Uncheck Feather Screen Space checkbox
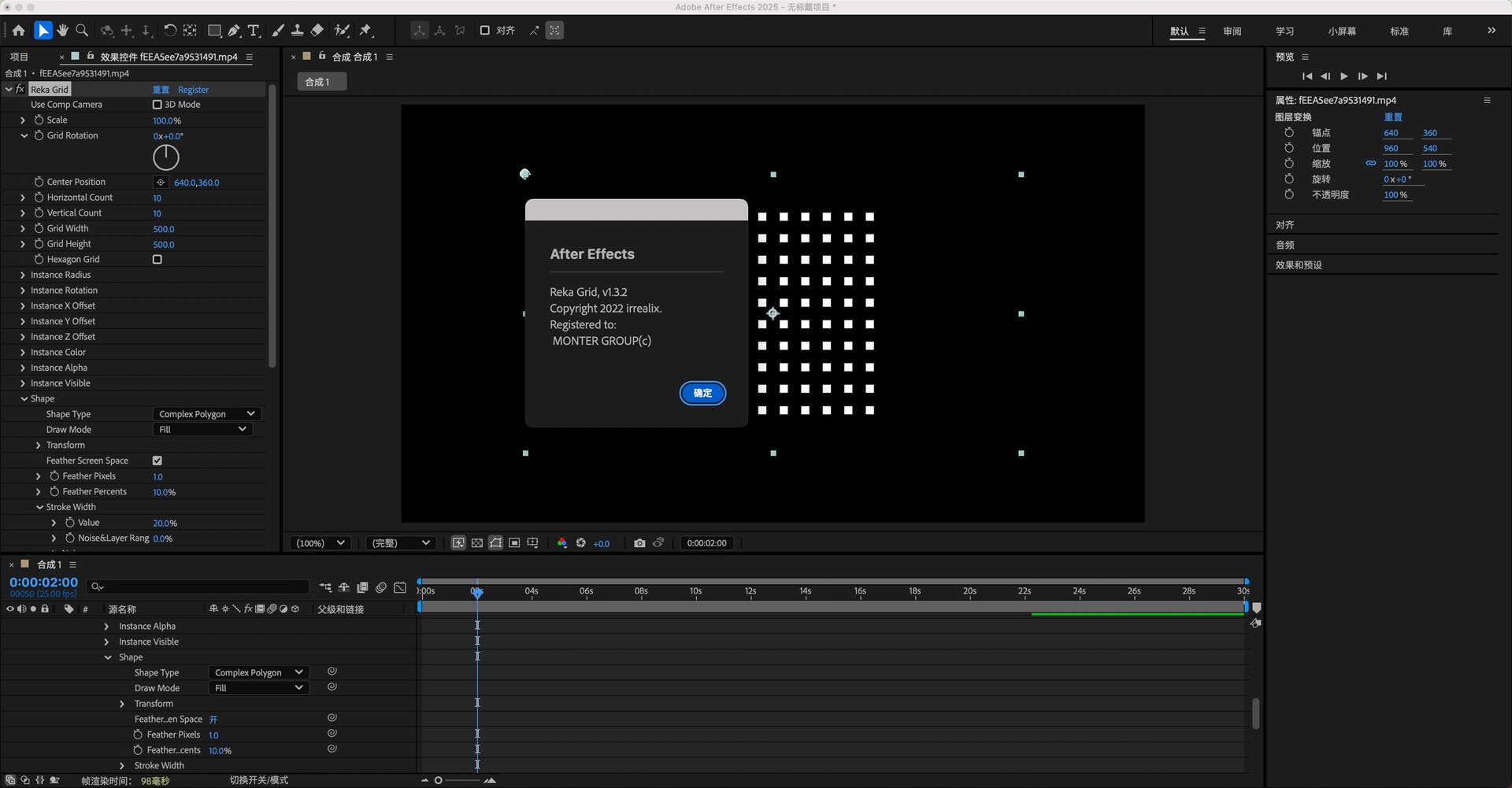This screenshot has height=788, width=1512. [x=157, y=461]
